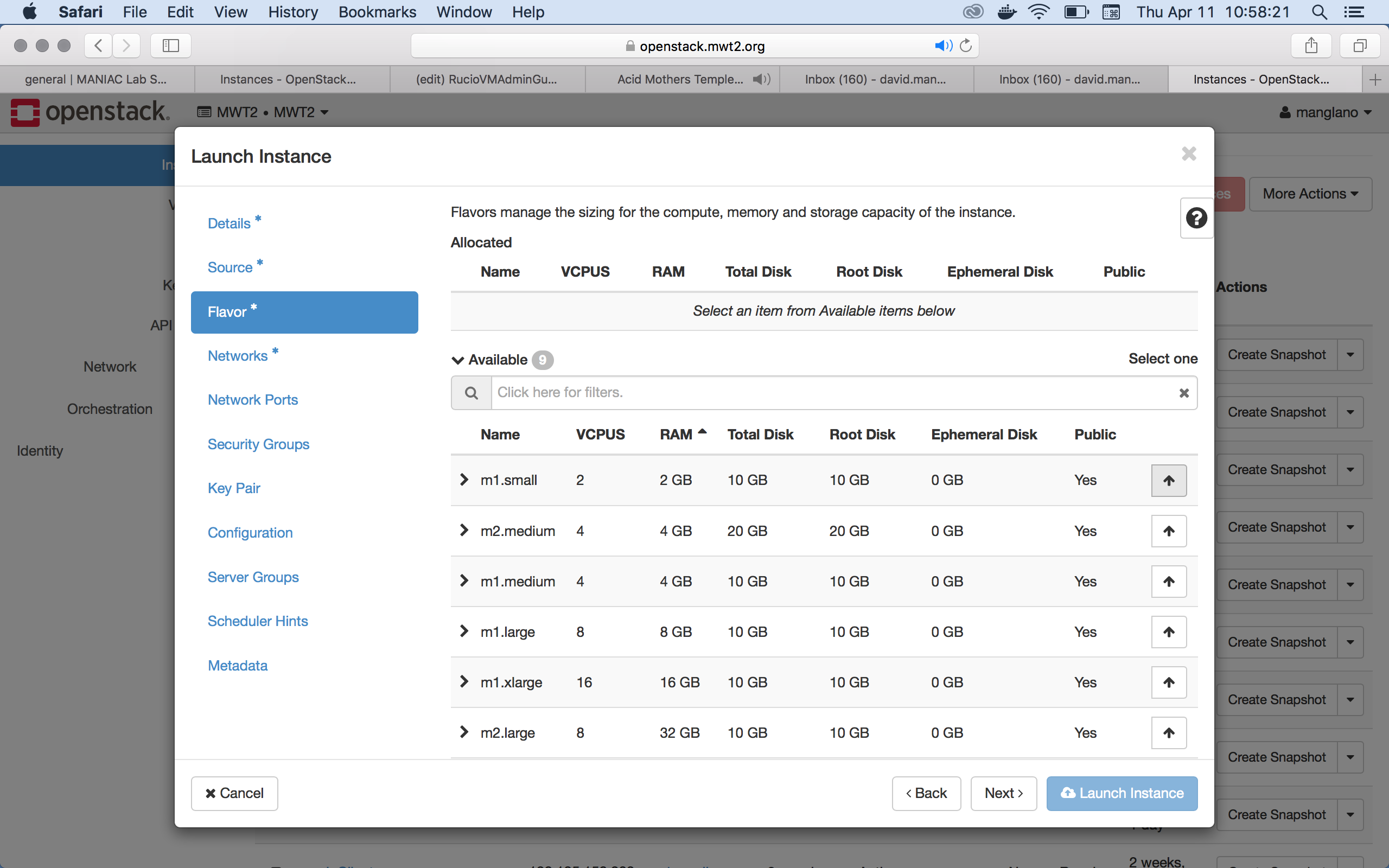Collapse the Available flavors section
Image resolution: width=1389 pixels, height=868 pixels.
[x=457, y=360]
